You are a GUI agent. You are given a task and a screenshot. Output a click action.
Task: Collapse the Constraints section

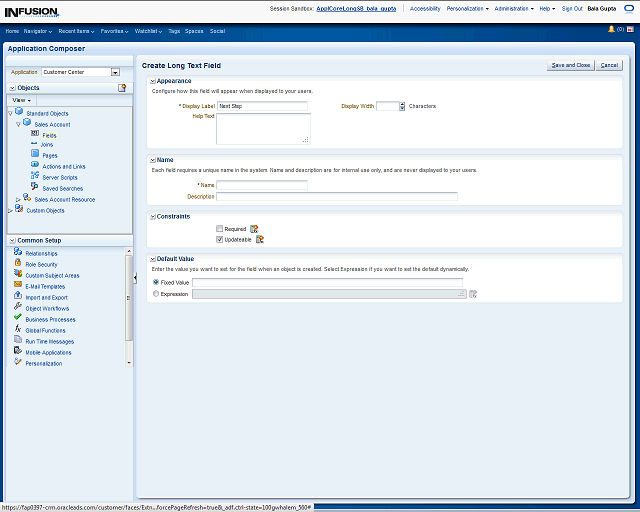152,216
